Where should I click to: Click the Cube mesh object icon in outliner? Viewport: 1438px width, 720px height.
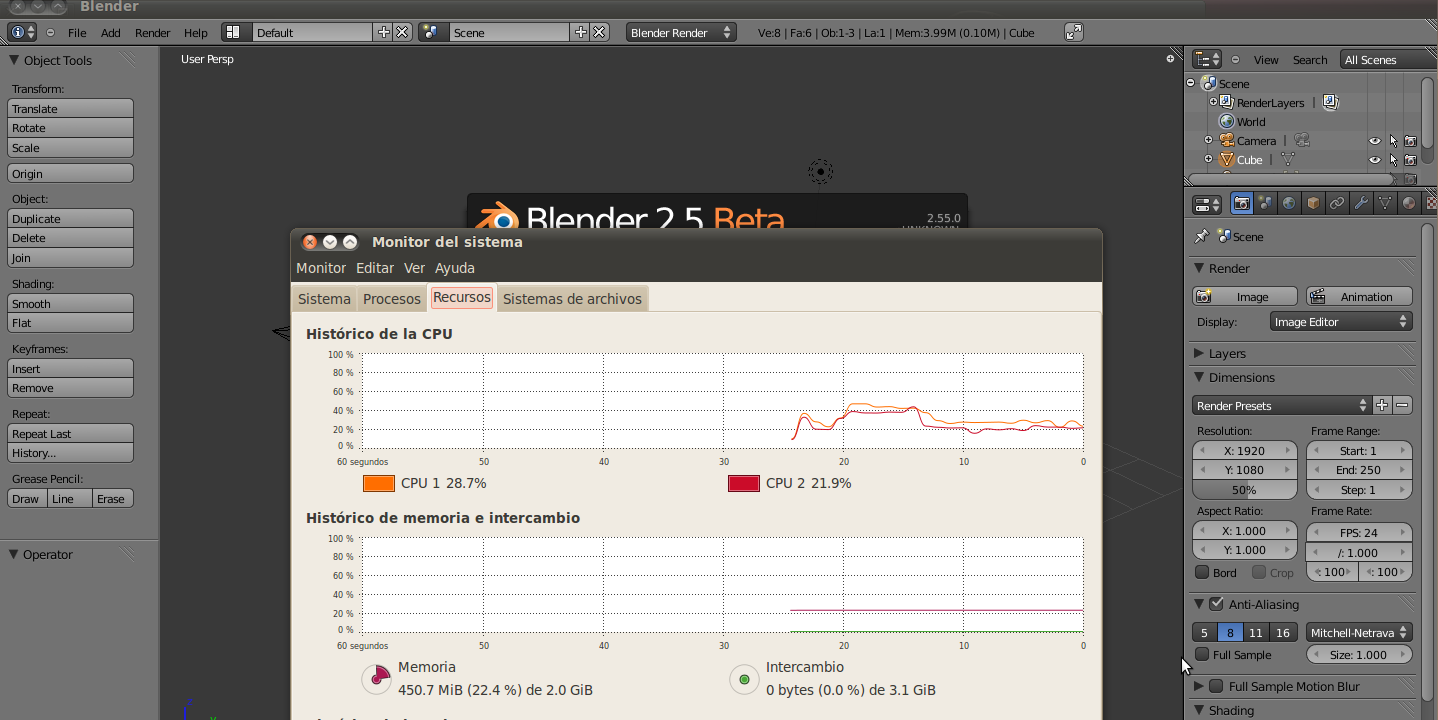(1226, 160)
